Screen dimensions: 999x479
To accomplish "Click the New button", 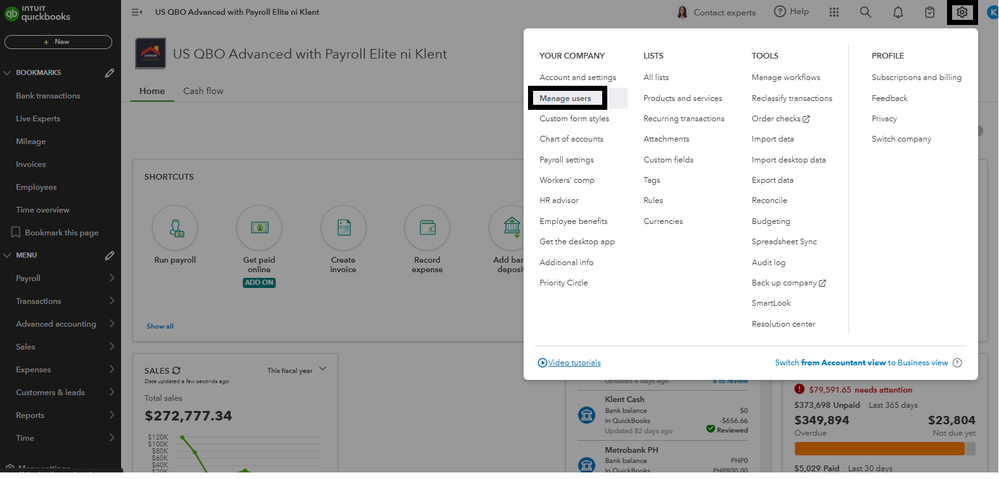I will (58, 42).
